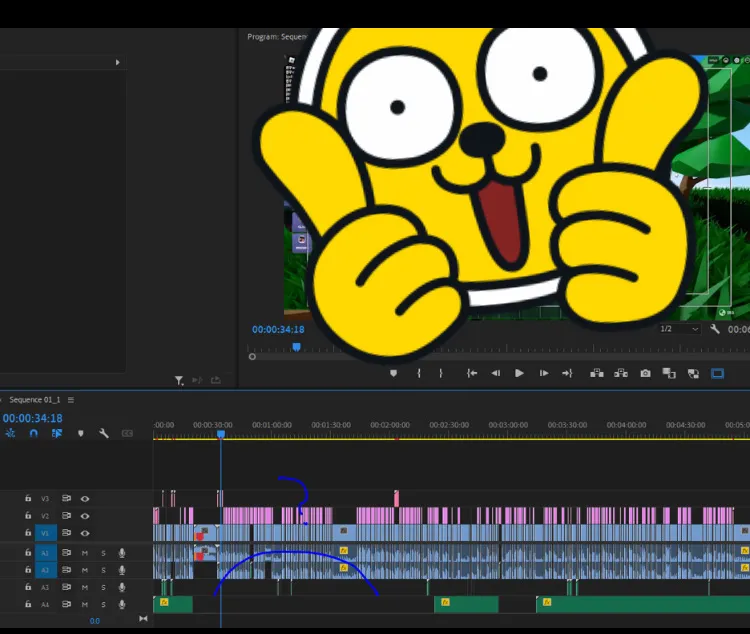The width and height of the screenshot is (750, 634).
Task: Click the blue highlighted monitor button
Action: [x=717, y=373]
